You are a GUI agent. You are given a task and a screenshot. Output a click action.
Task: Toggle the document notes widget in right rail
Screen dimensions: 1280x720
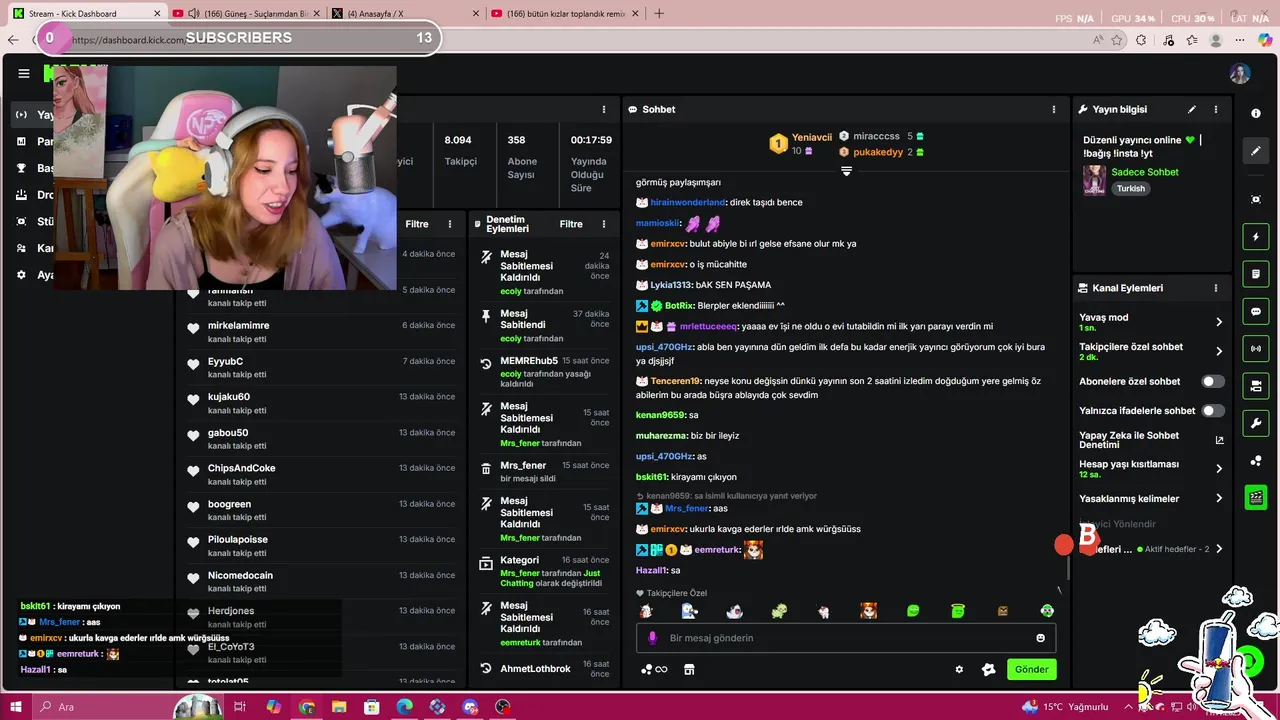tap(1256, 274)
